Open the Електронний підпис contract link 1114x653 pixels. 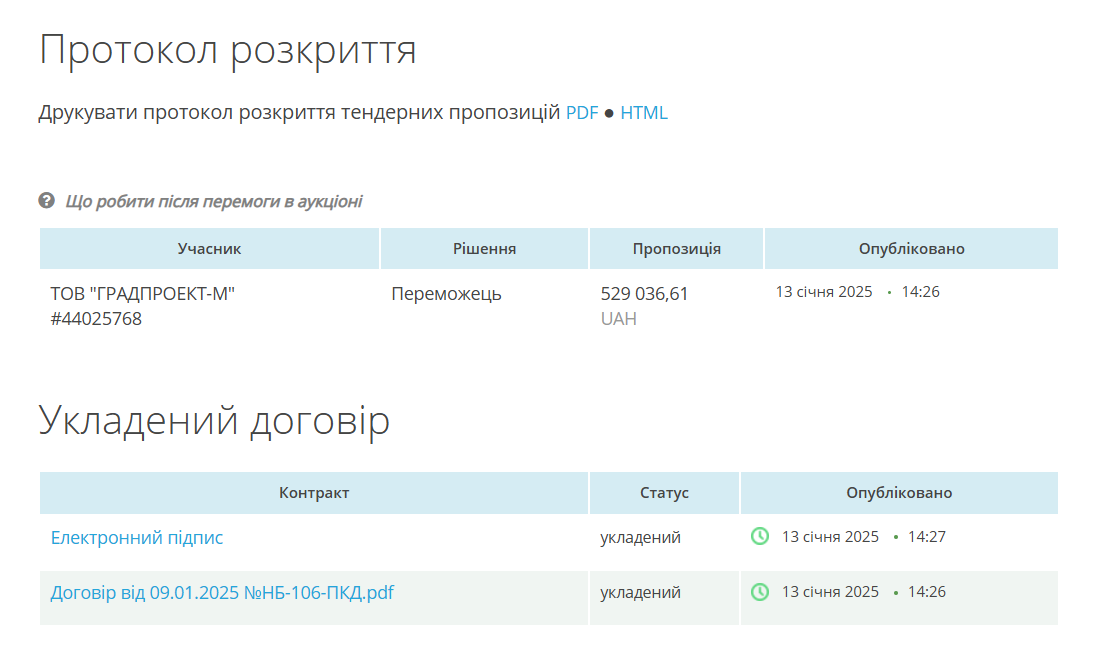(137, 538)
